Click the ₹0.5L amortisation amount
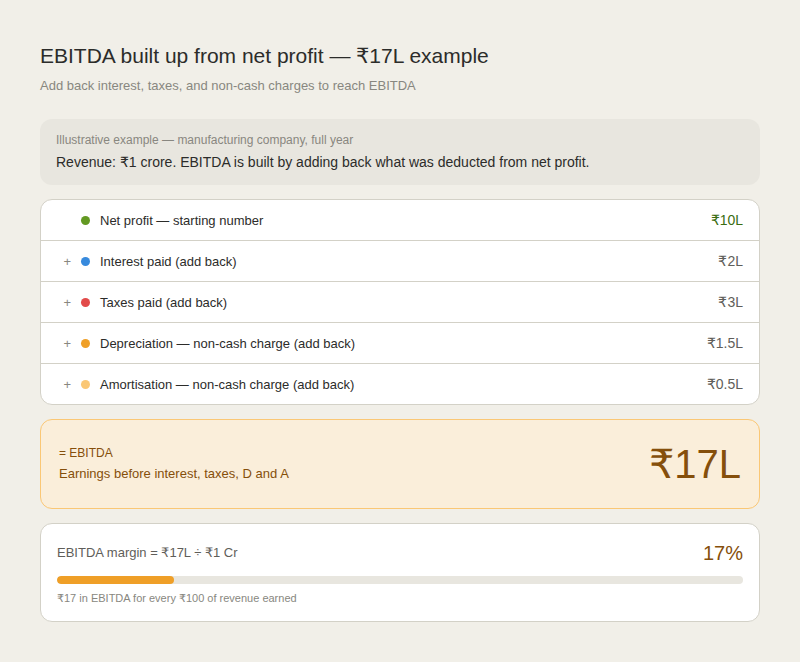Viewport: 800px width, 662px height. (x=724, y=384)
